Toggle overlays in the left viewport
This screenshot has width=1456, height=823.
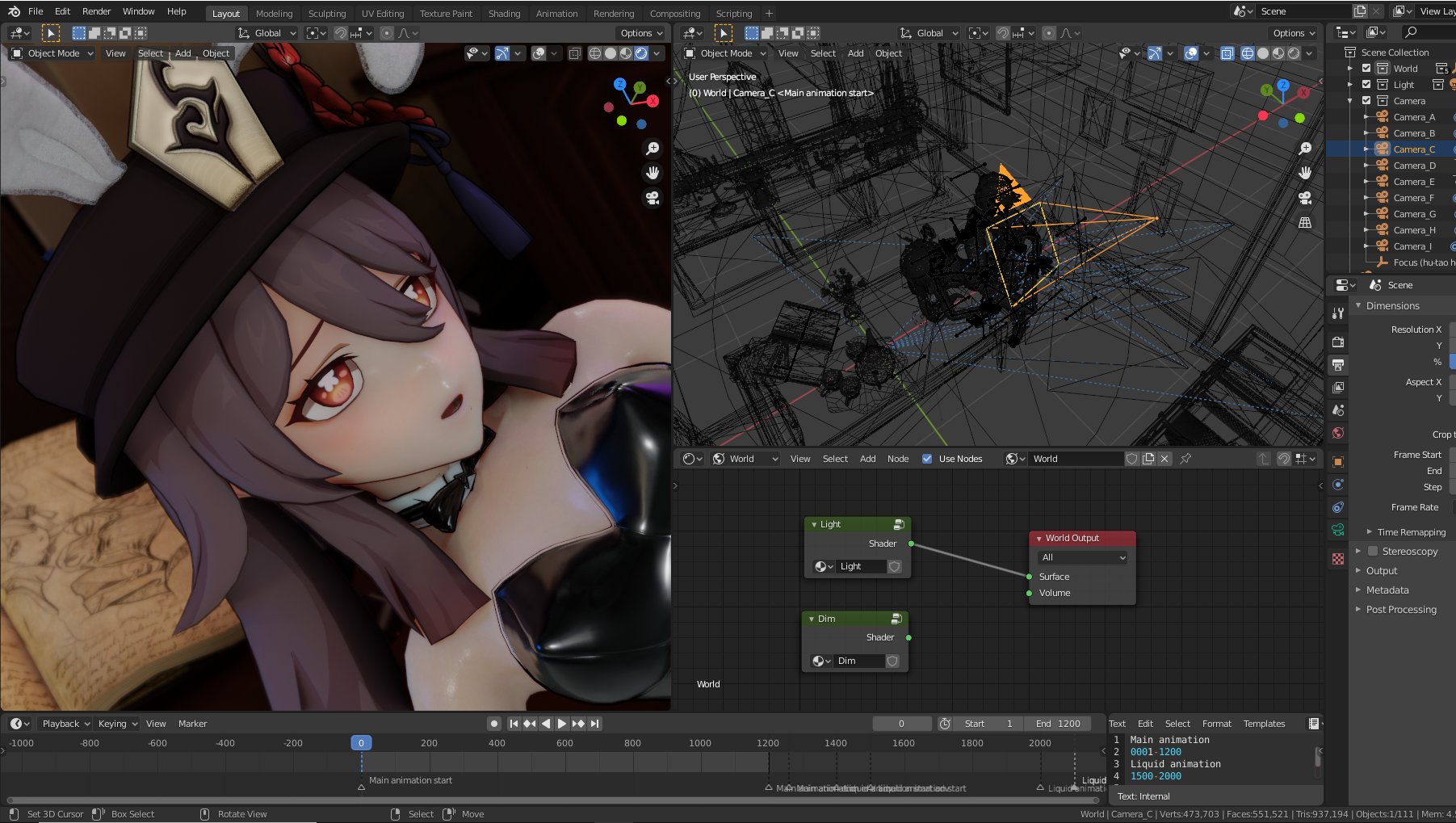pyautogui.click(x=539, y=53)
